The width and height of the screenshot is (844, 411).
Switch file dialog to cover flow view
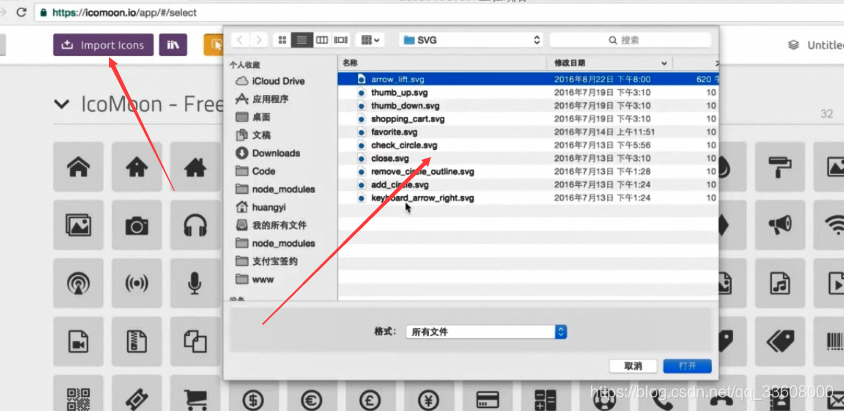click(341, 40)
